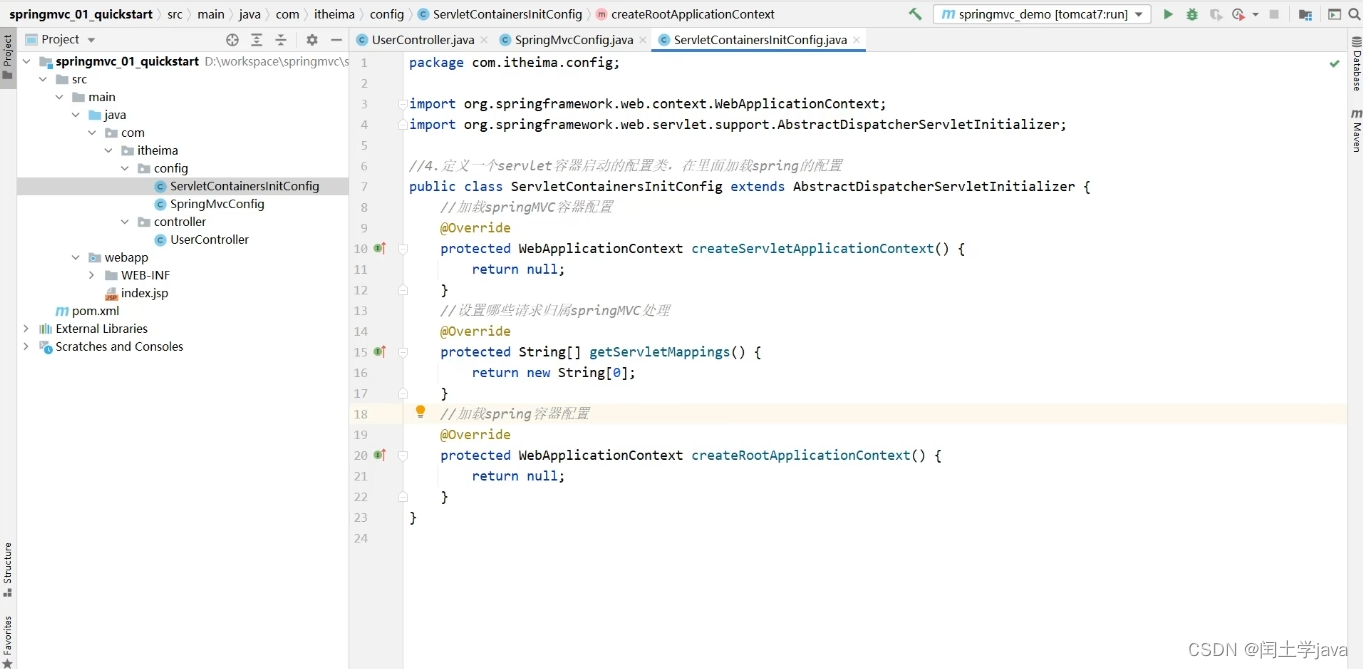Screen dimensions: 1363x669
Task: Click breadcrumb createRootApplicationContext
Action: (693, 14)
